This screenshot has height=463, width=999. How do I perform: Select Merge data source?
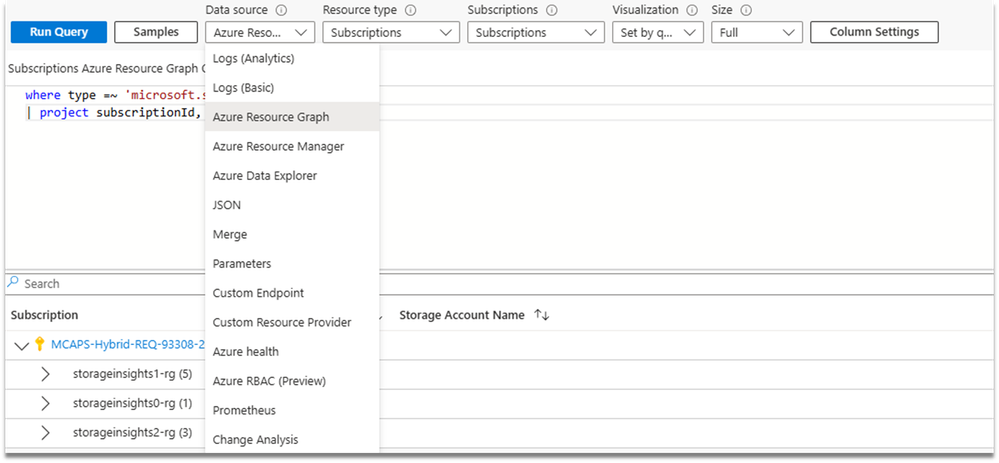292,234
